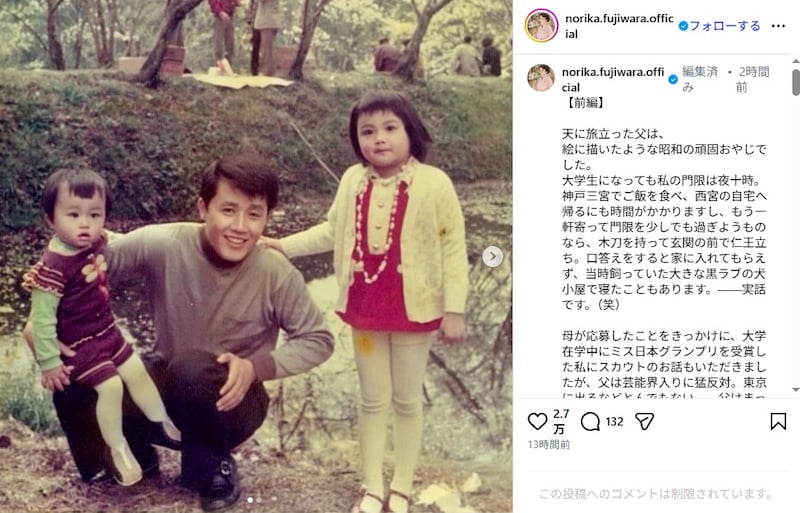Click caption scrollbar up arrow
Image resolution: width=800 pixels, height=513 pixels.
[795, 61]
